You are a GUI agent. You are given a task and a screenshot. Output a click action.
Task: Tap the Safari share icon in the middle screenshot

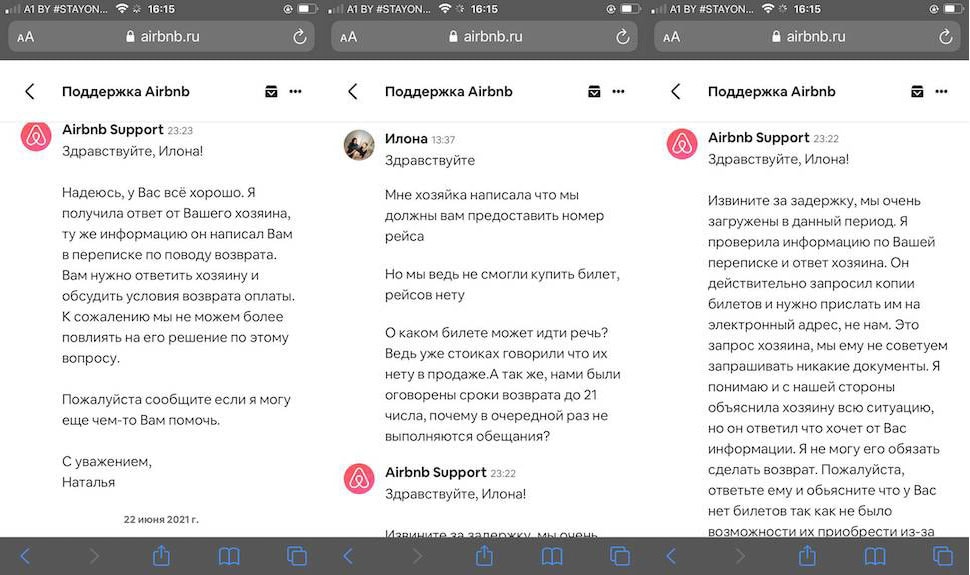tap(484, 555)
